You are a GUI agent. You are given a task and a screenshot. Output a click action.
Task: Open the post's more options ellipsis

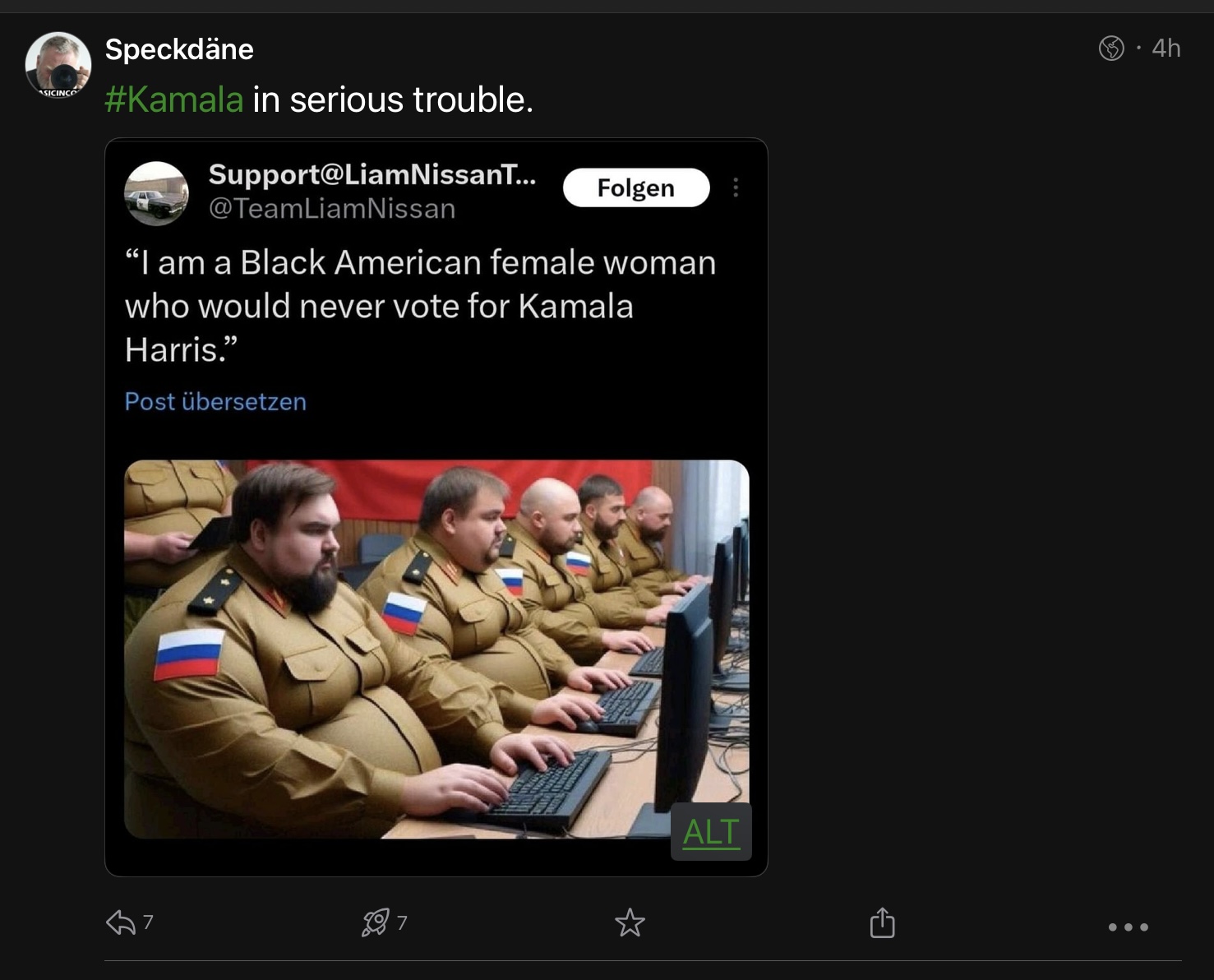(1128, 927)
